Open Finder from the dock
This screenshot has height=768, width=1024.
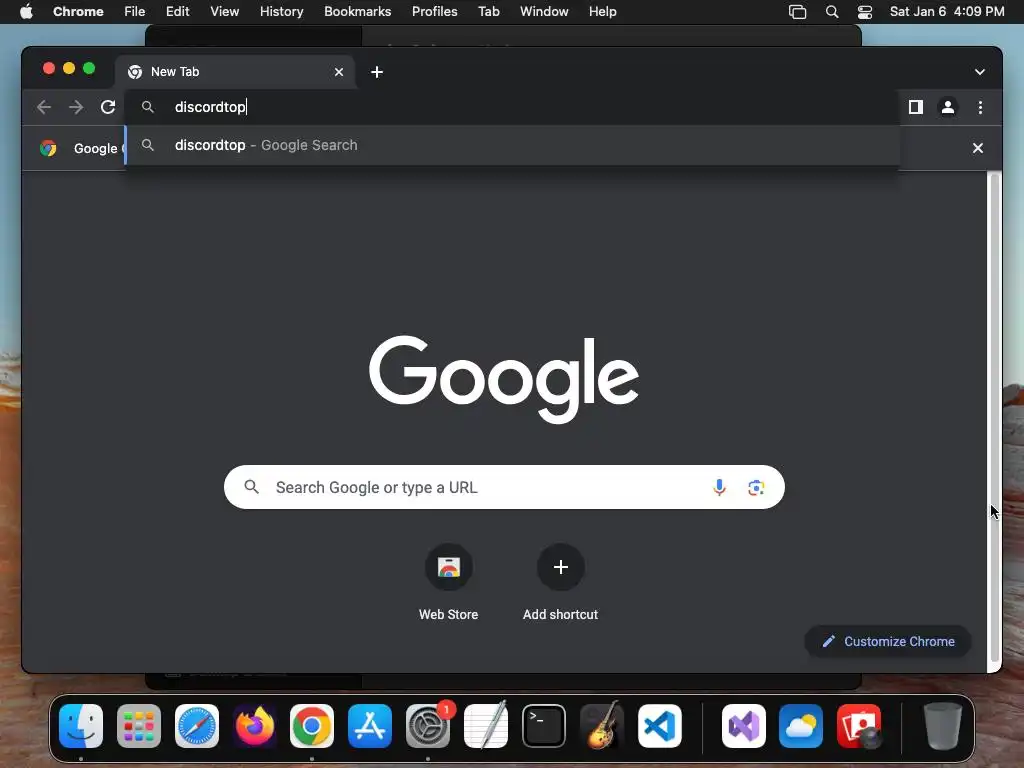click(81, 726)
